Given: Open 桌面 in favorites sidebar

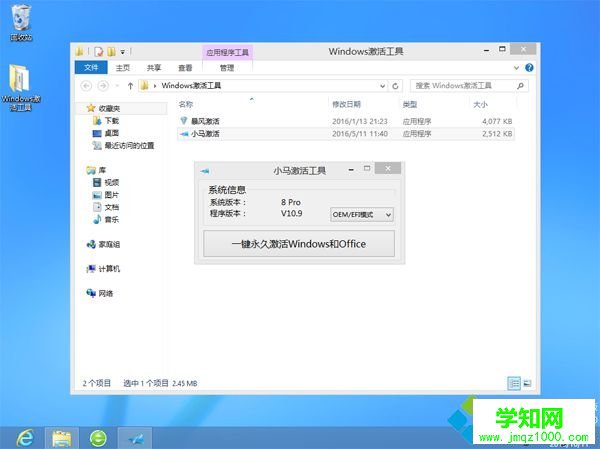Looking at the screenshot, I should 106,133.
